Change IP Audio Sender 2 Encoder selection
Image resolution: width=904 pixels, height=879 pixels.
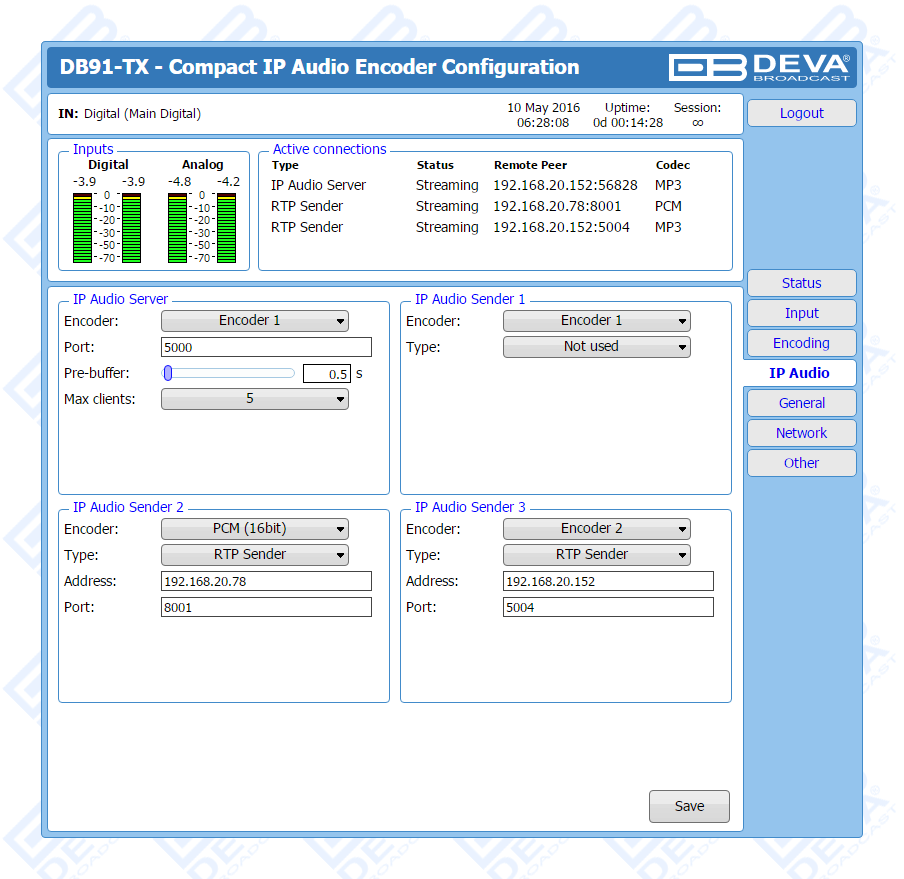pyautogui.click(x=255, y=529)
